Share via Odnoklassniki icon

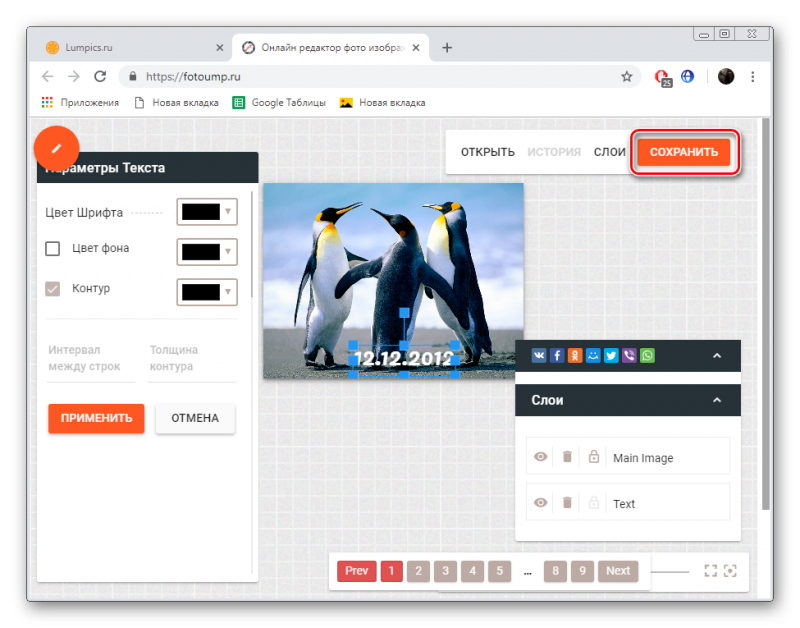click(575, 356)
